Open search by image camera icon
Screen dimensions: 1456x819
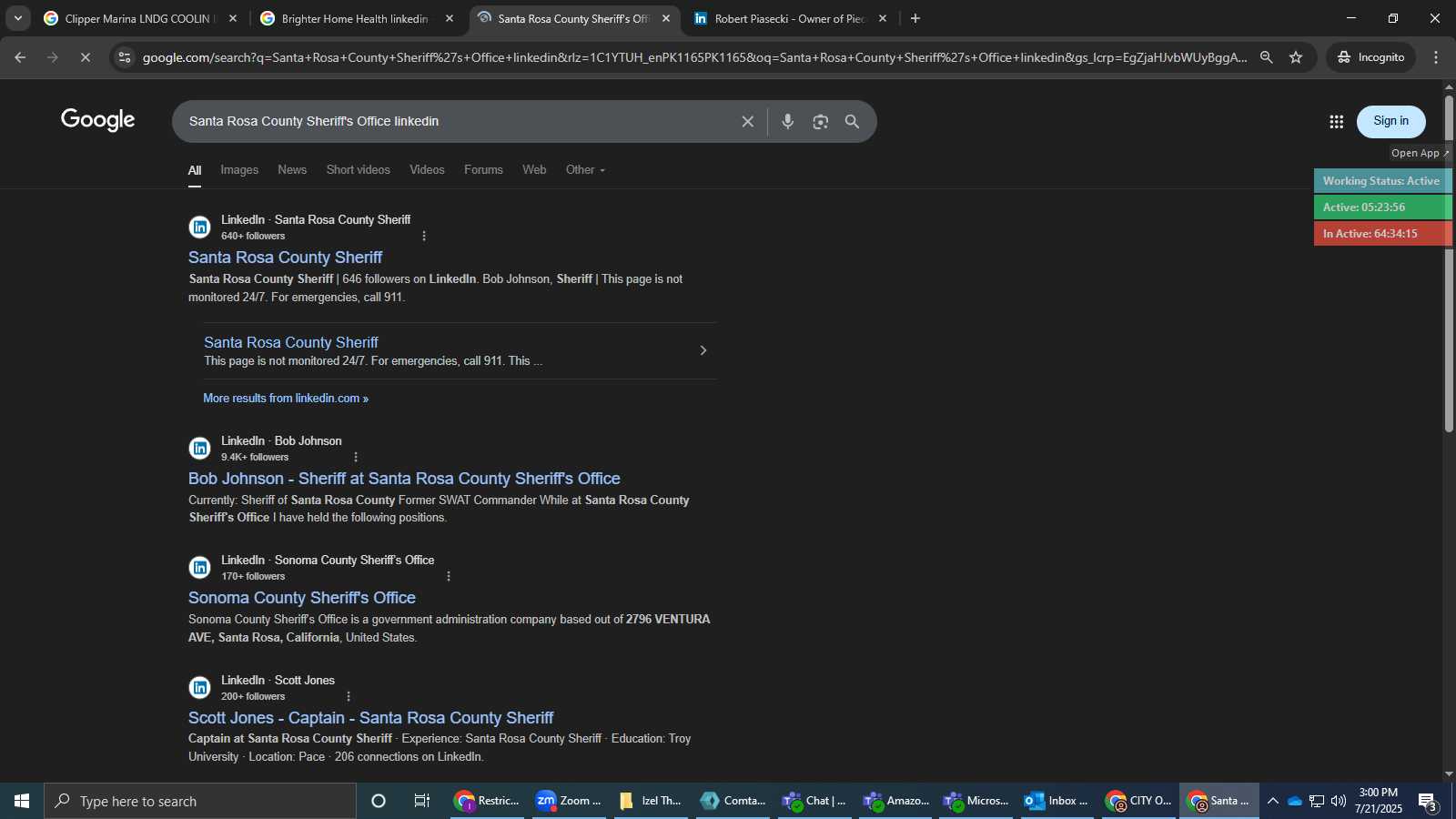point(821,122)
